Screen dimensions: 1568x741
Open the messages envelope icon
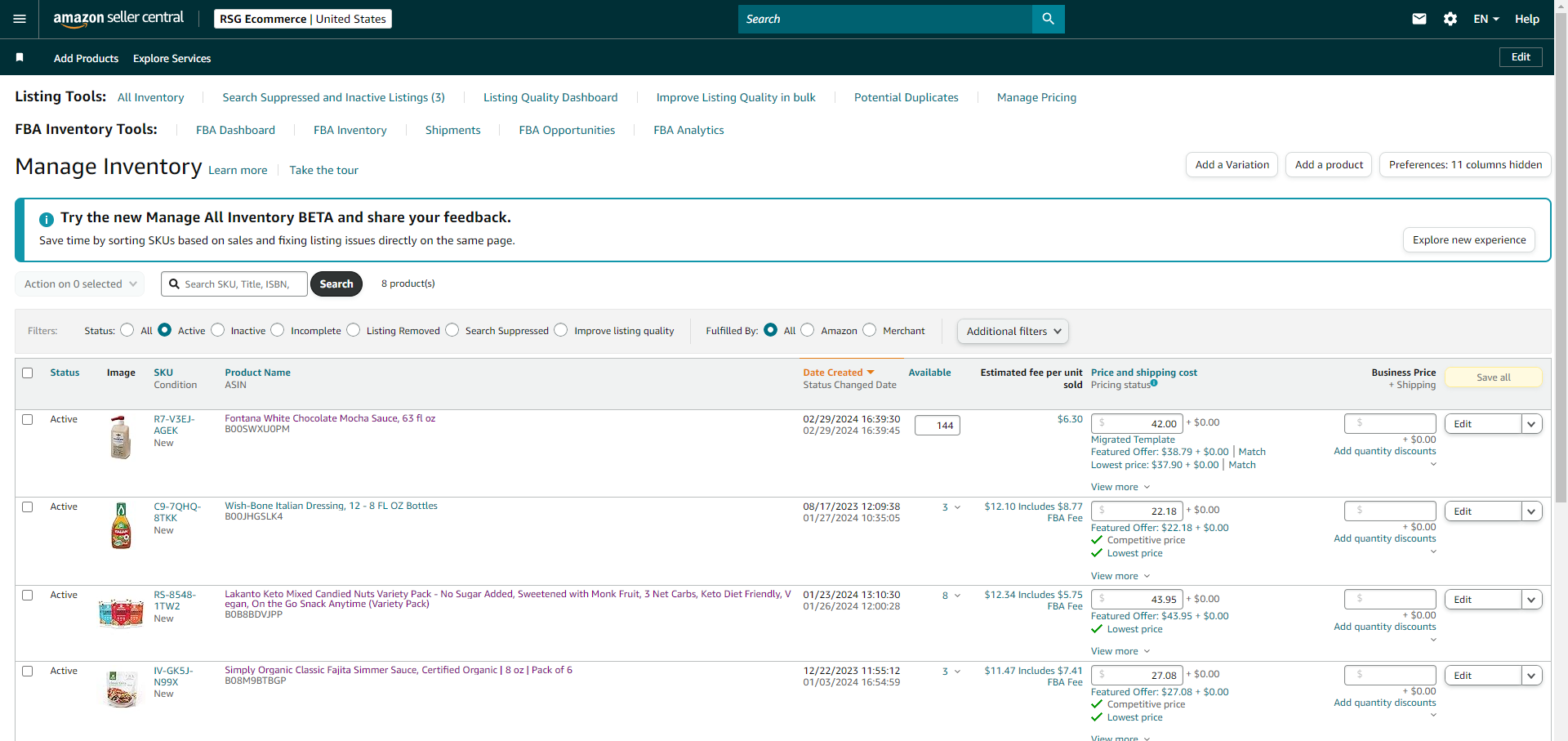pos(1419,19)
